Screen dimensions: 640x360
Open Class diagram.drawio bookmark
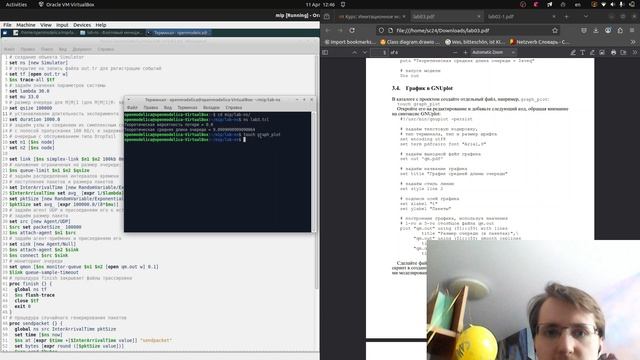(410, 42)
